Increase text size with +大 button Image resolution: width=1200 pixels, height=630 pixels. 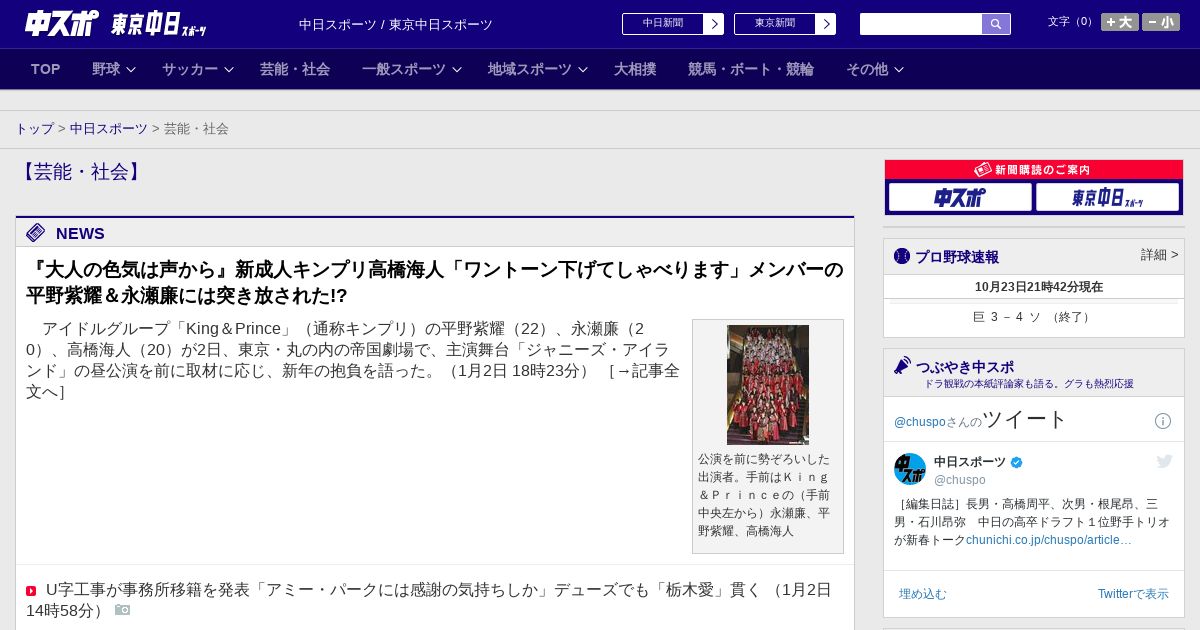1120,22
